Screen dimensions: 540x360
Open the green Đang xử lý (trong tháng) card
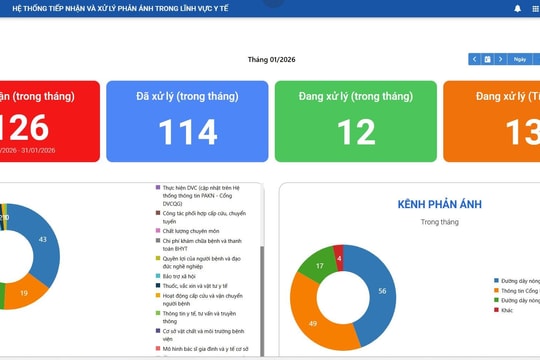tap(356, 121)
